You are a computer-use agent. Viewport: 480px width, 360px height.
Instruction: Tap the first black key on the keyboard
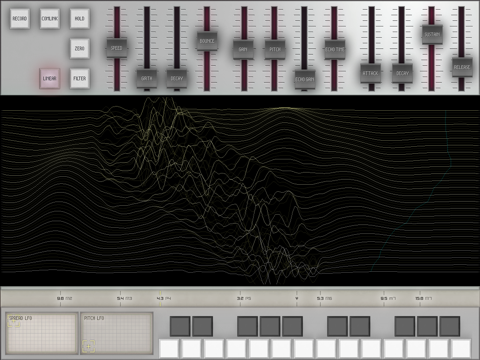coord(180,326)
